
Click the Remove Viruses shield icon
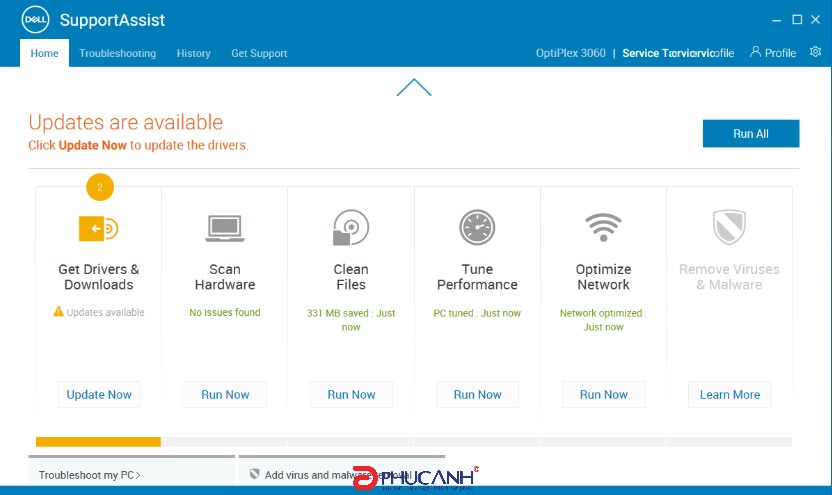pos(729,227)
